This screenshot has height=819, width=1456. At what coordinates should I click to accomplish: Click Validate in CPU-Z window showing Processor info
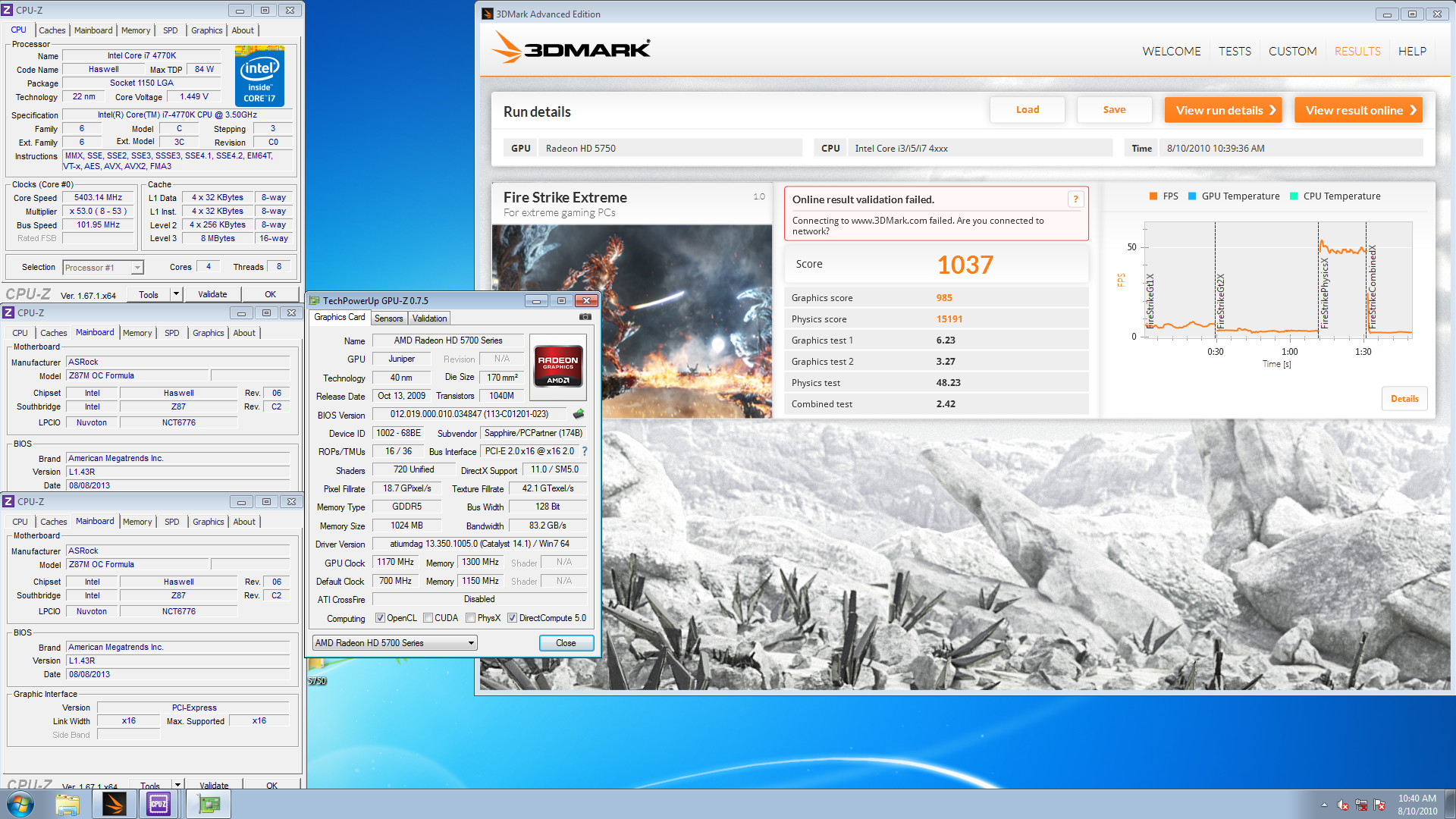tap(212, 294)
